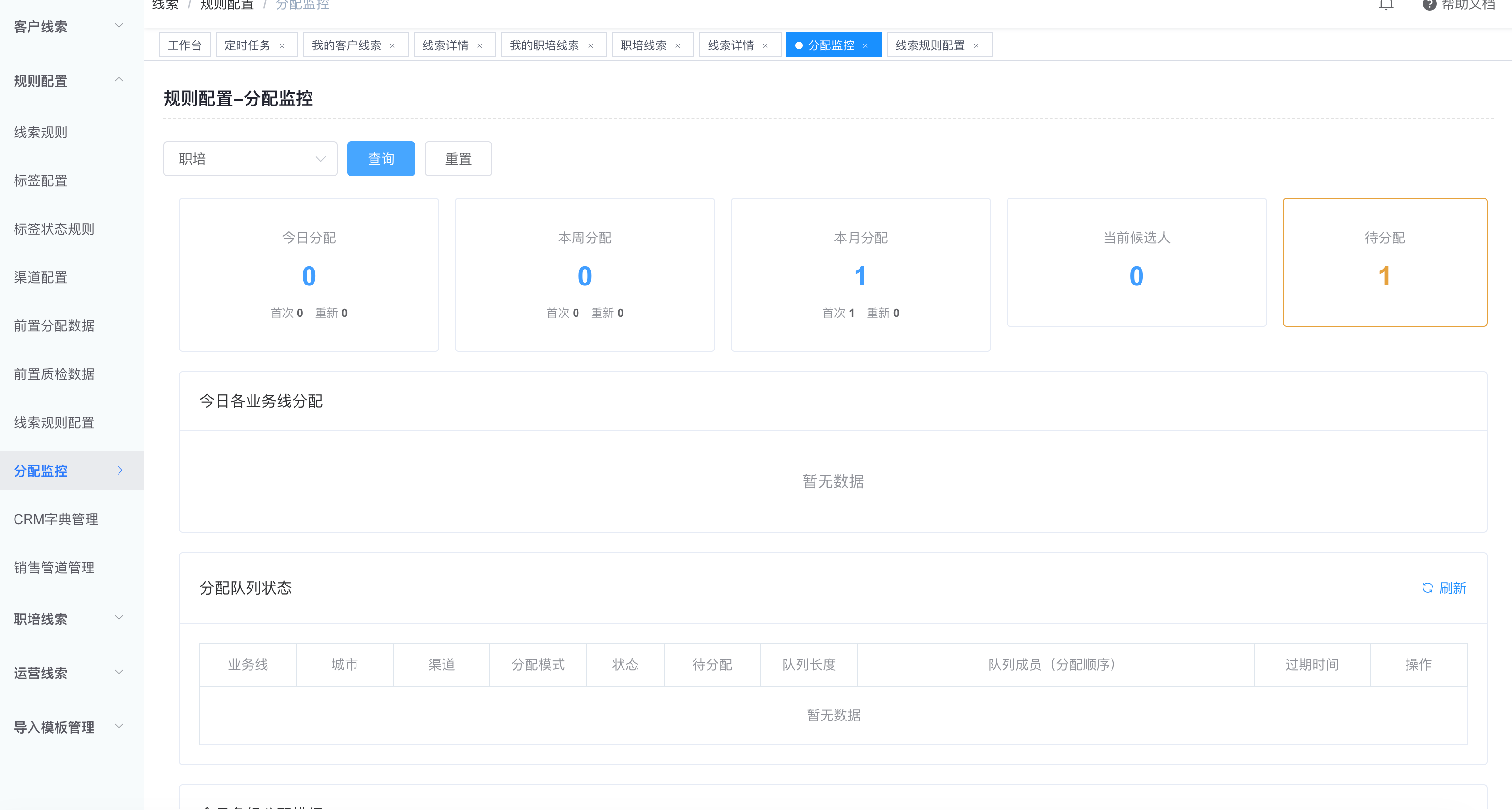Close the active 分配监控 tab
This screenshot has width=1512, height=810.
(x=865, y=46)
